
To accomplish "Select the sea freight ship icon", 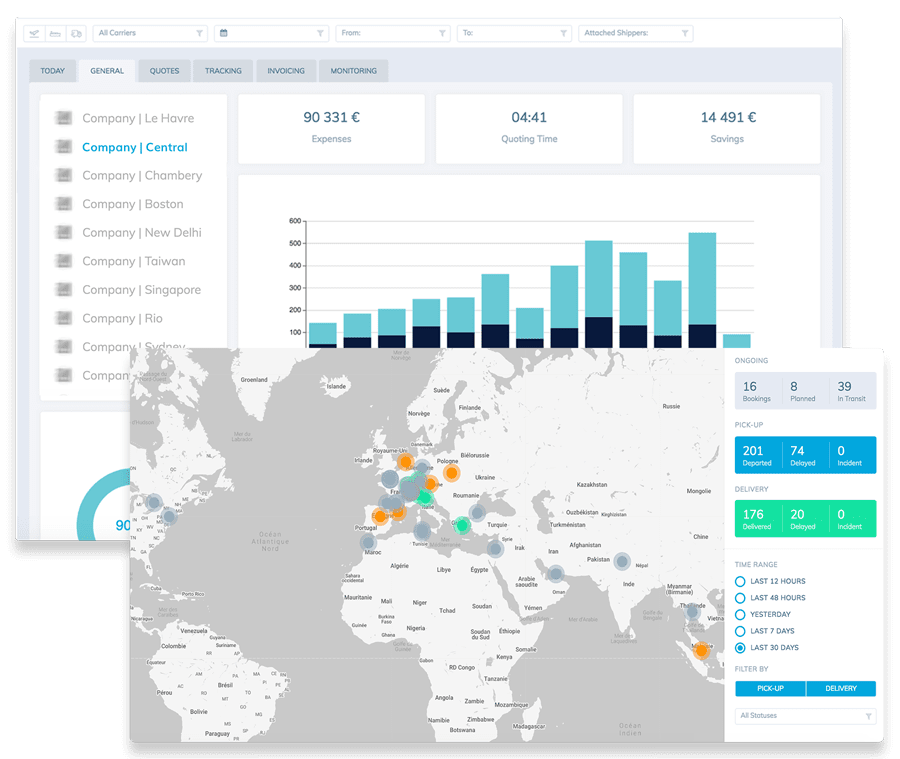I will pyautogui.click(x=57, y=33).
